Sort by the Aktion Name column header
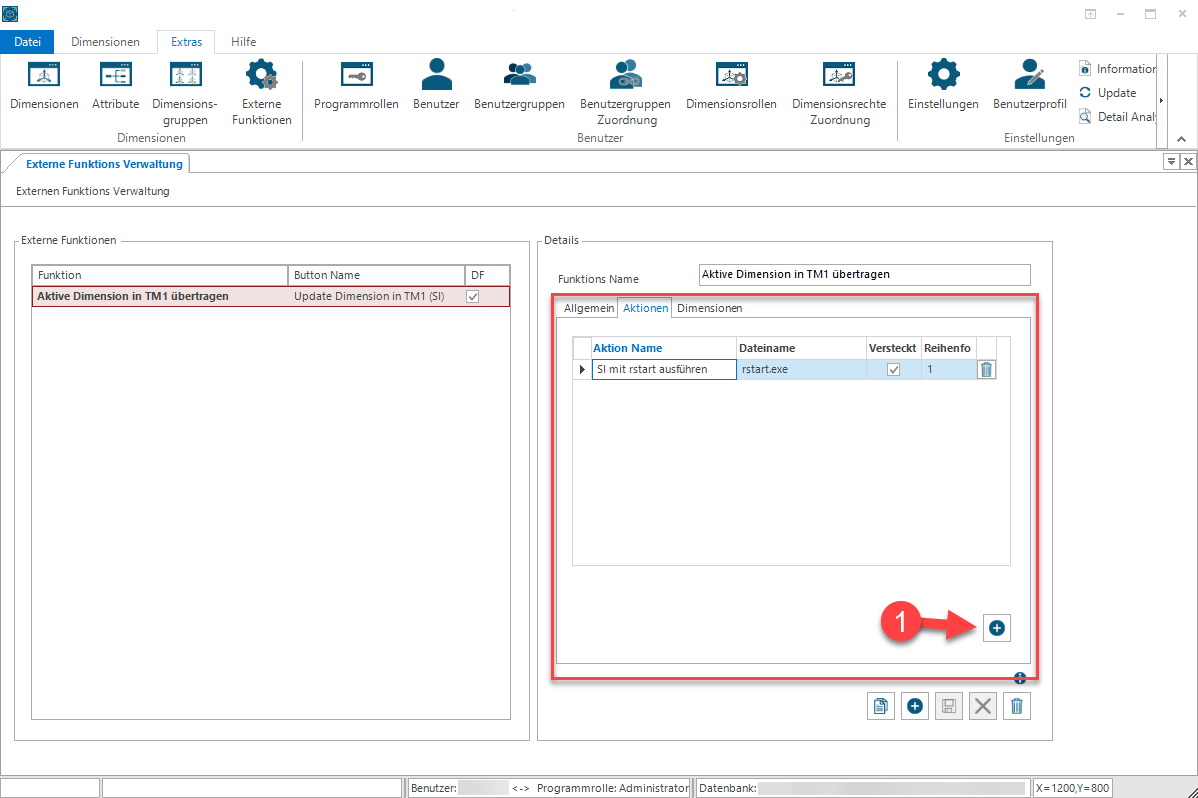 pyautogui.click(x=663, y=348)
